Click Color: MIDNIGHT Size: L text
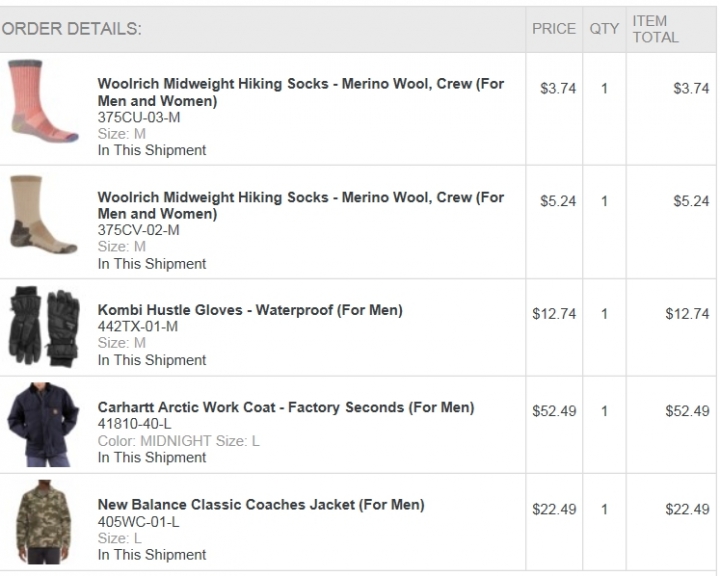 [x=179, y=441]
